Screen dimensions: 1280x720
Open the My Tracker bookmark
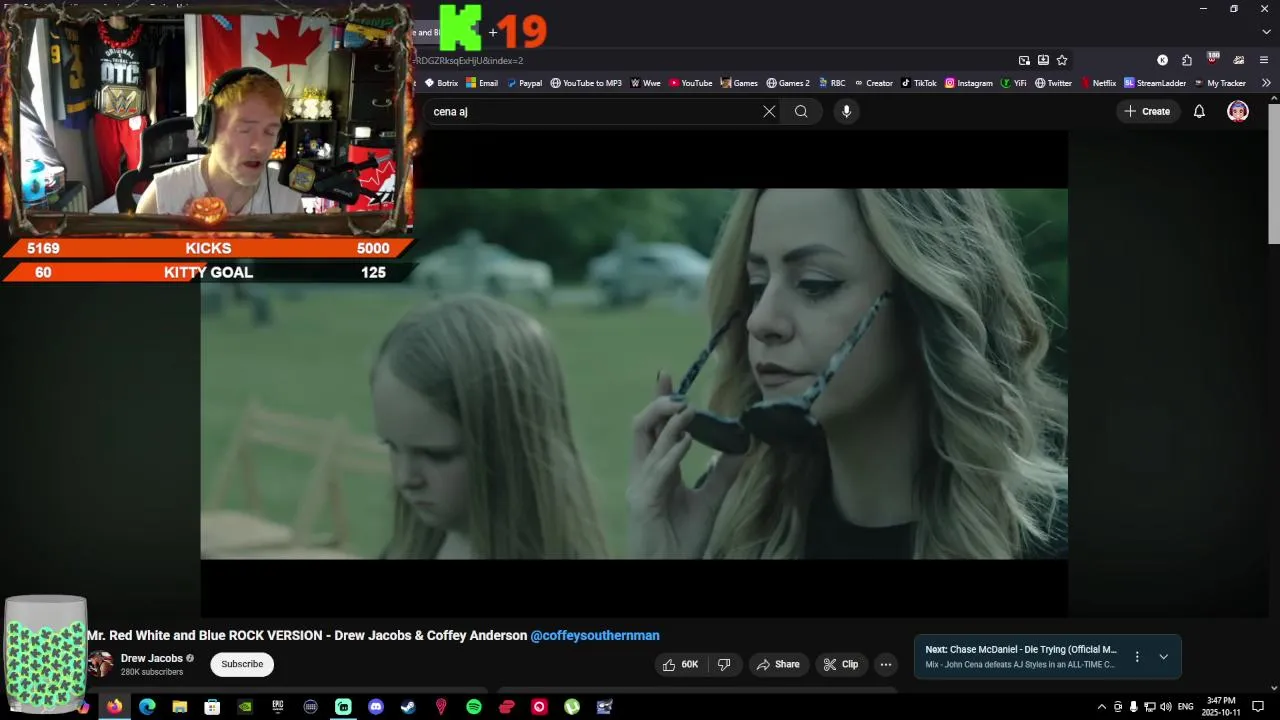(1220, 83)
